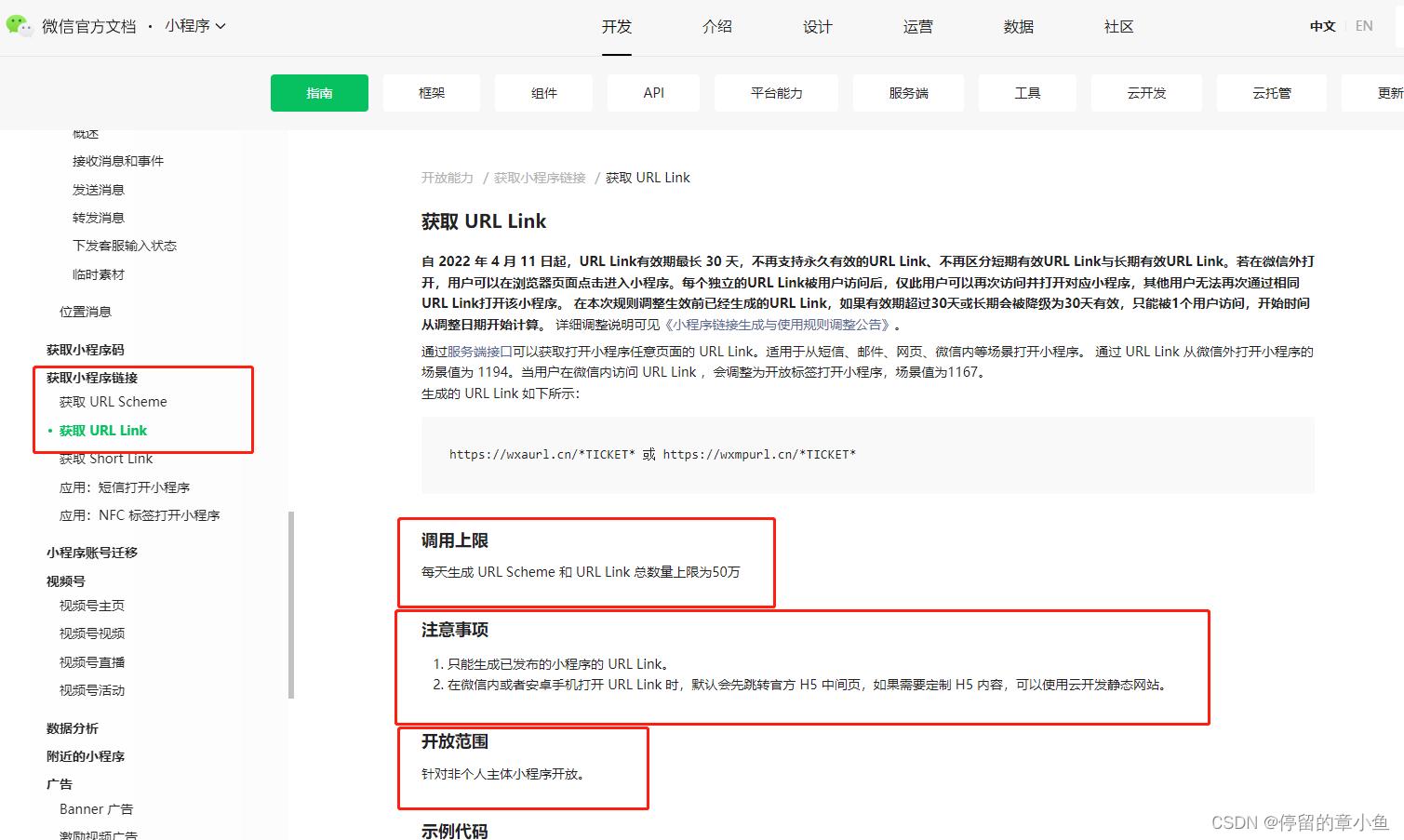This screenshot has height=840, width=1404.
Task: Select the 工具 tab
Action: (x=1027, y=93)
